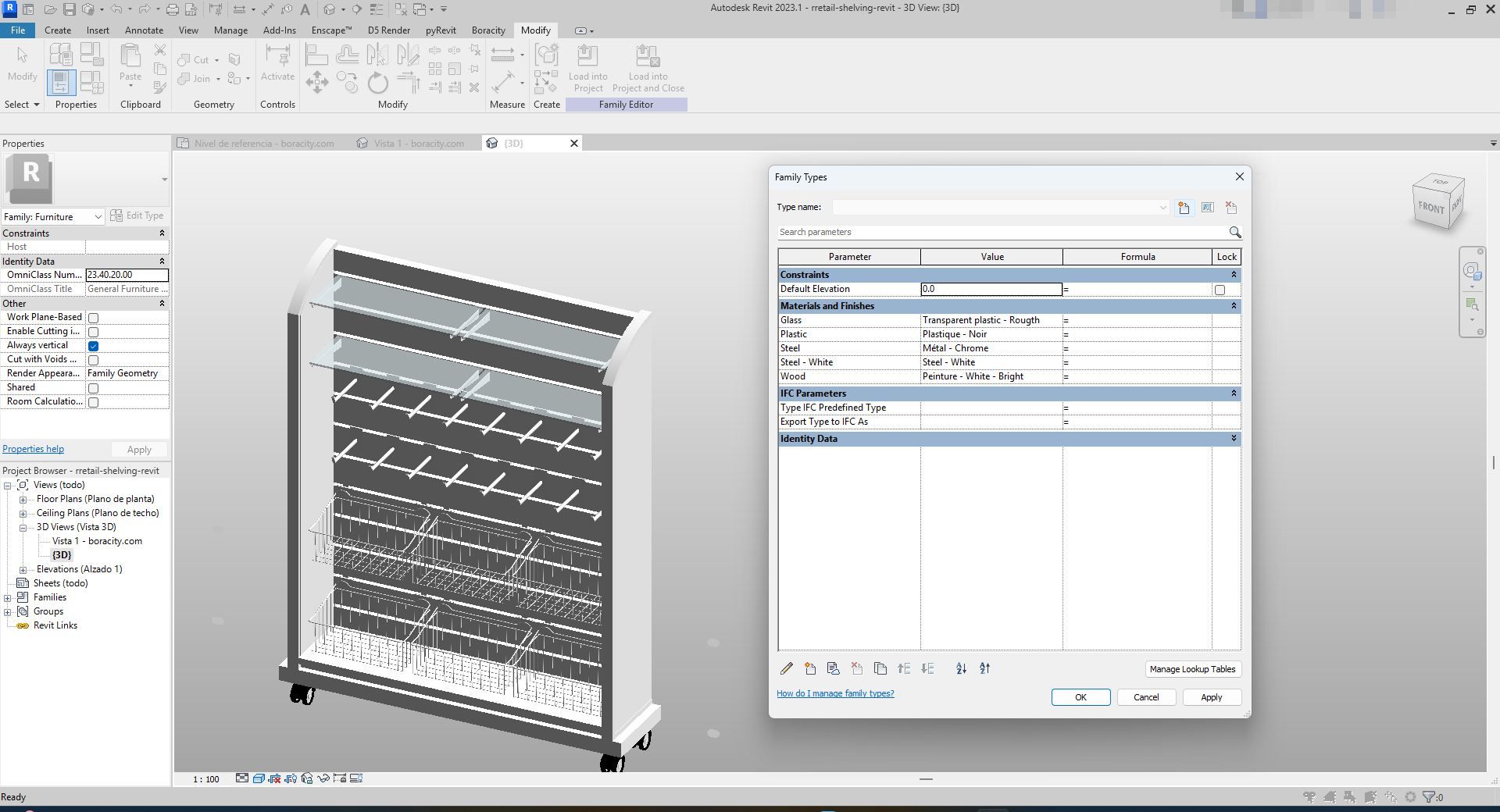This screenshot has width=1500, height=812.
Task: Select the Move tool in the ribbon
Action: point(317,82)
